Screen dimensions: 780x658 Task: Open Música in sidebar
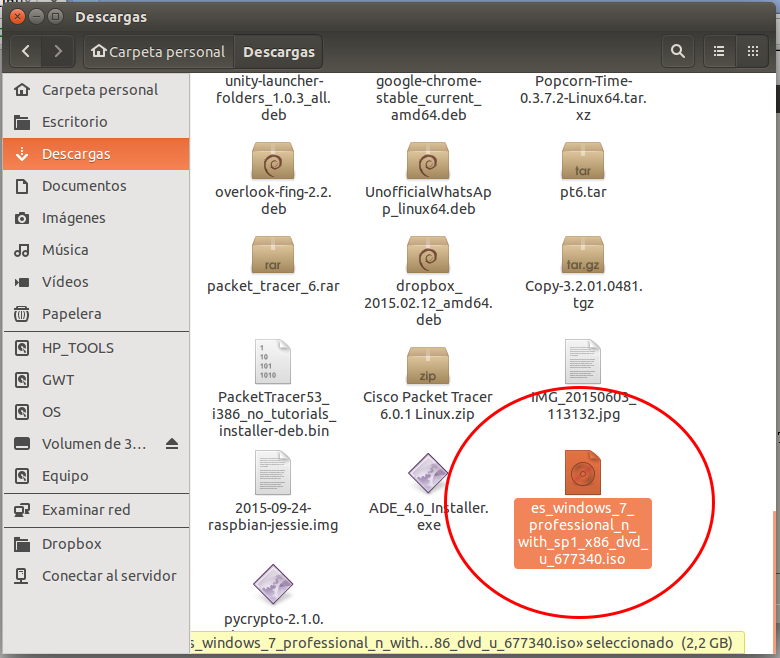tap(96, 250)
